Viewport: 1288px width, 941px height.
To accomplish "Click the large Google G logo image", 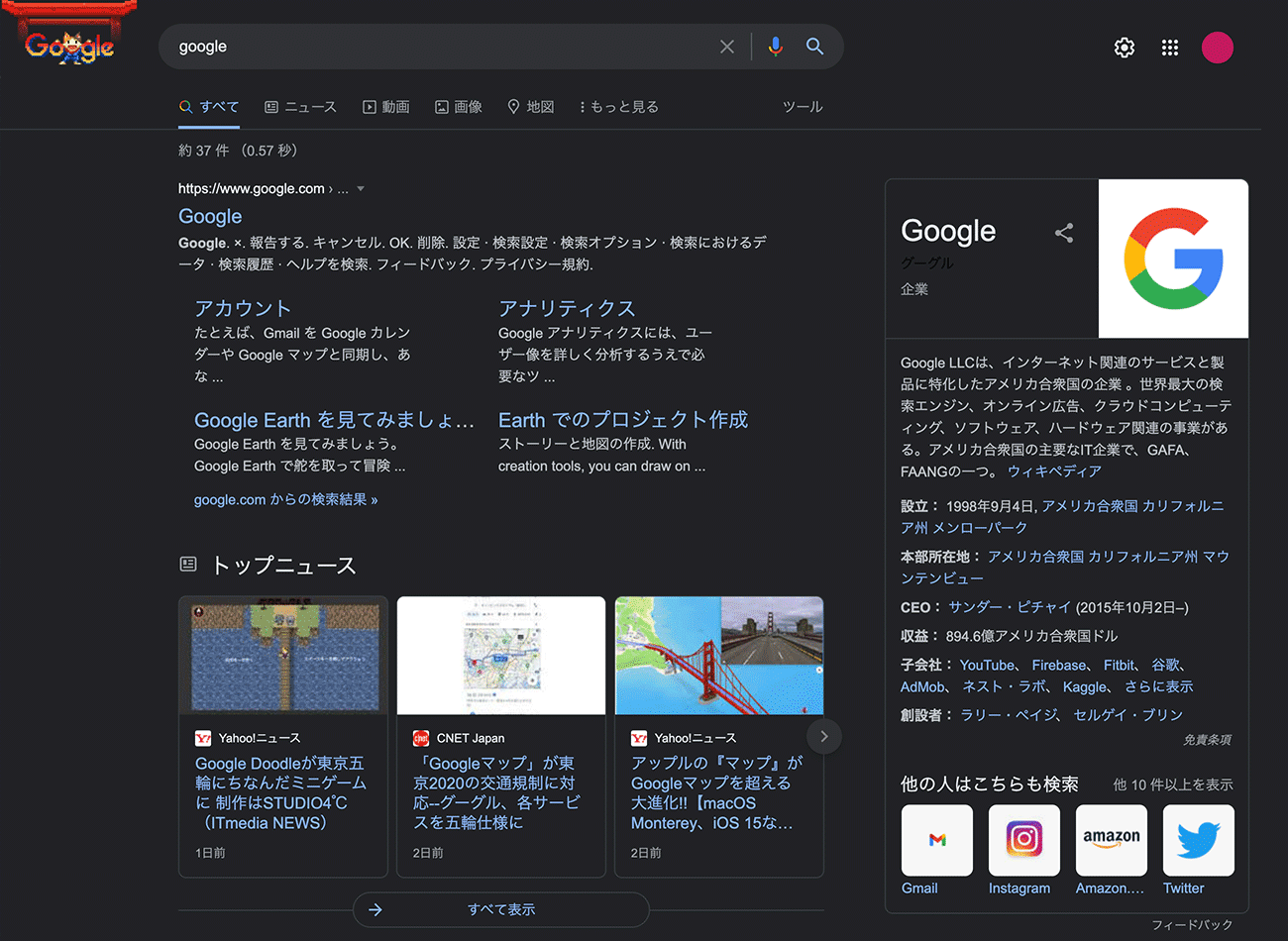I will point(1173,259).
